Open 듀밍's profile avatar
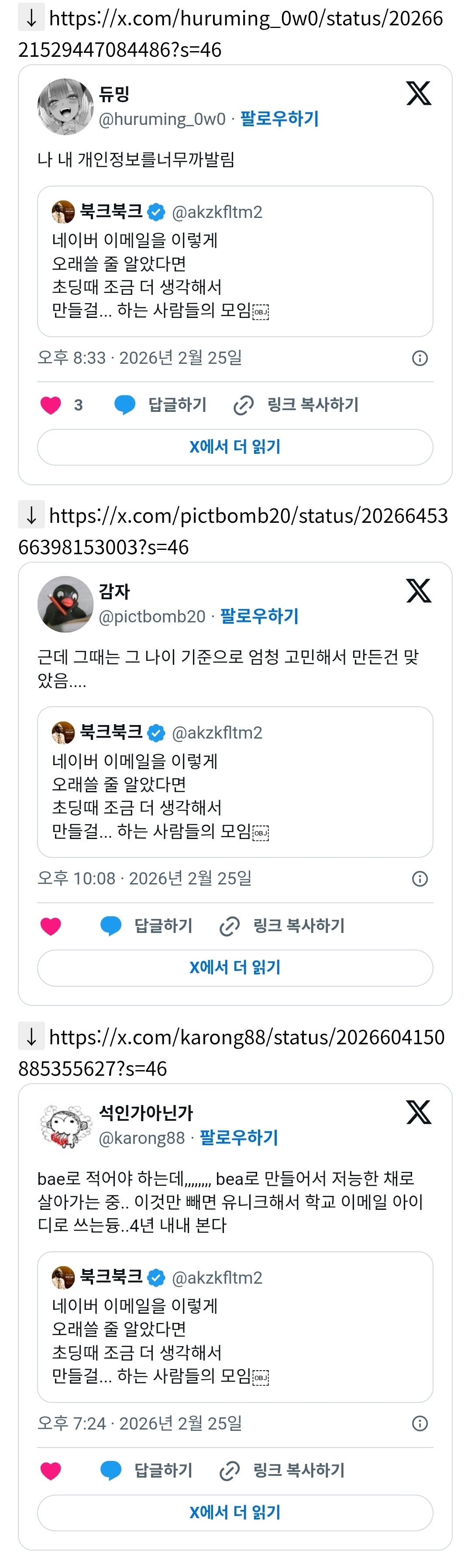Screen dimensions: 471x1568 pos(65,107)
